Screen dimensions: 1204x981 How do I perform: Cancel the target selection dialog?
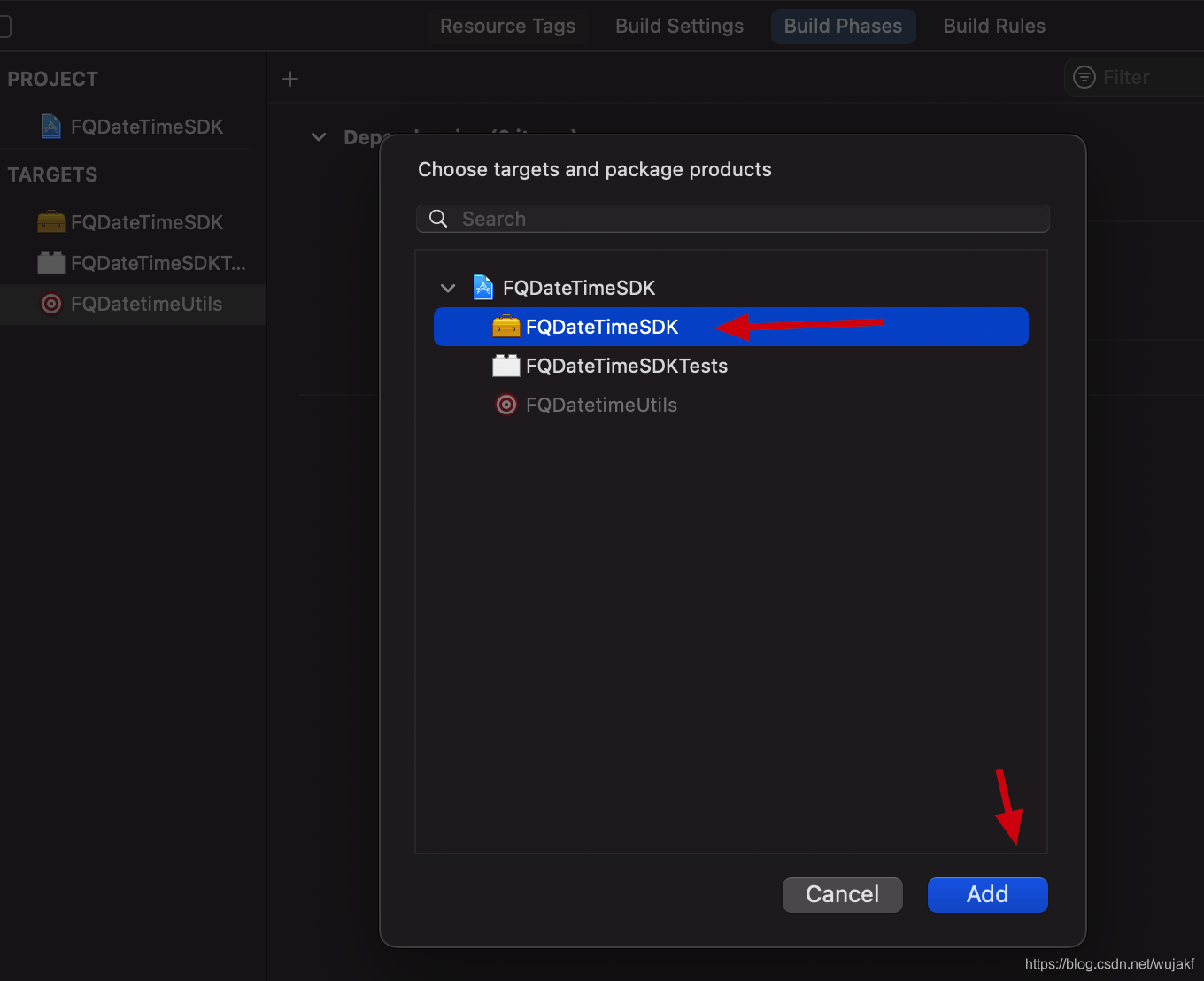[843, 894]
